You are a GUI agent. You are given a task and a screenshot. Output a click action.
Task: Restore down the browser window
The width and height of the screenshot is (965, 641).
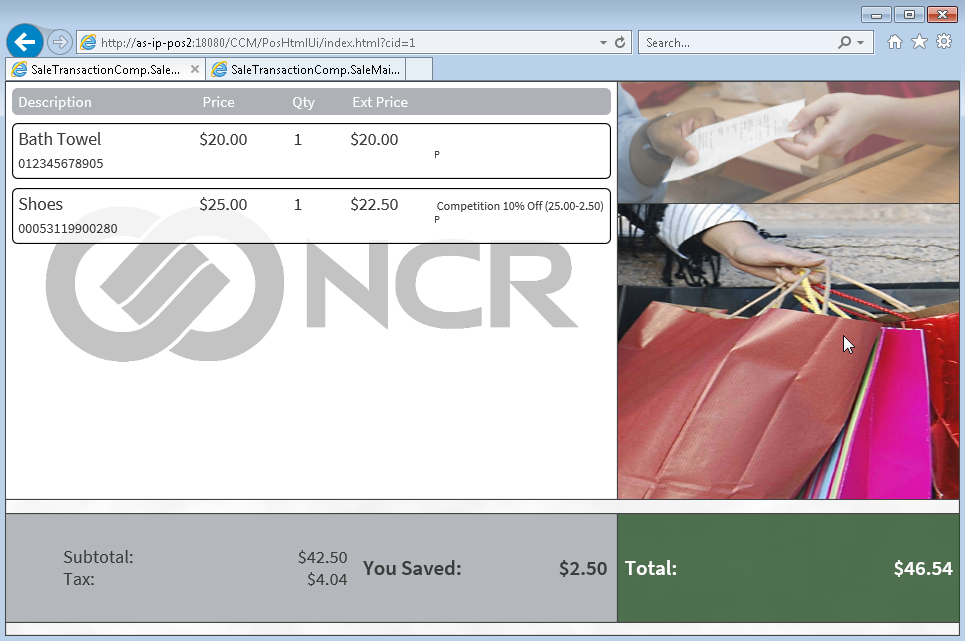909,15
